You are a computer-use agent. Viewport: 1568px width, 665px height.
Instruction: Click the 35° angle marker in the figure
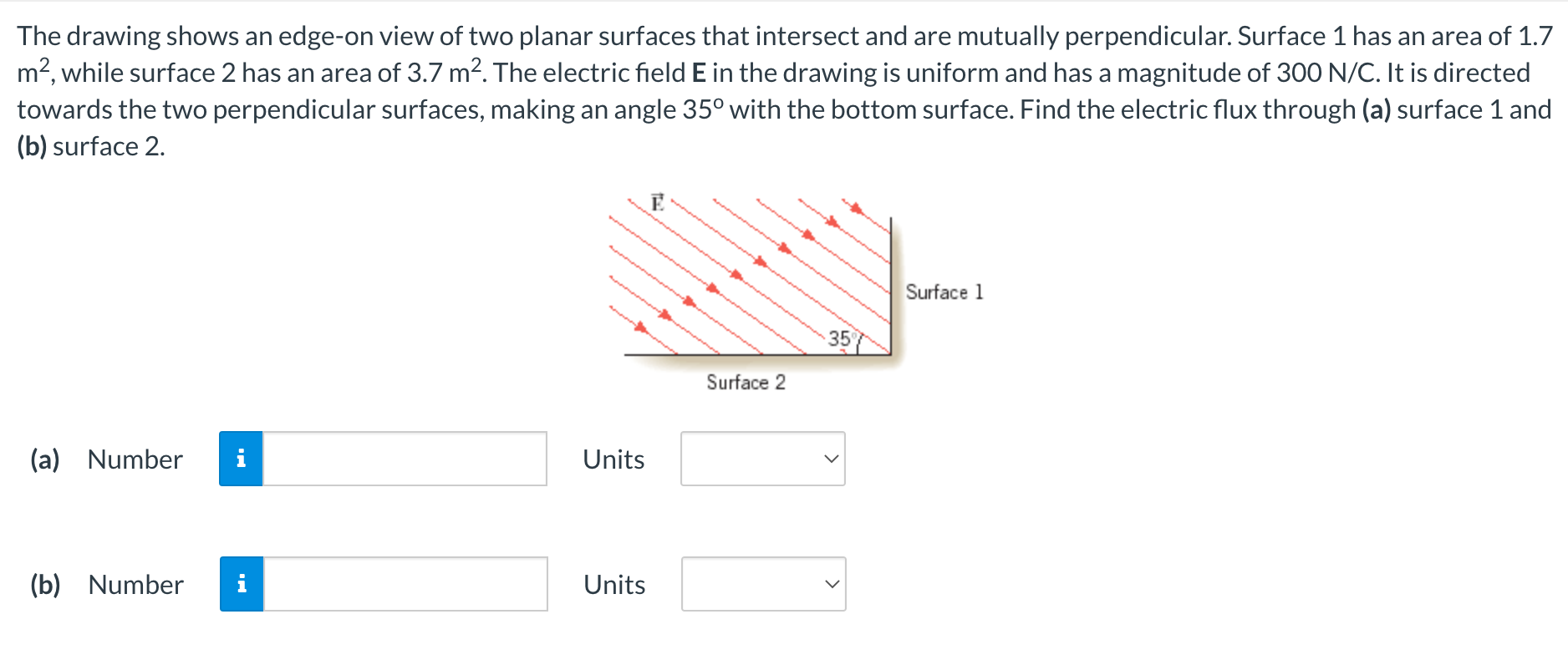[842, 339]
